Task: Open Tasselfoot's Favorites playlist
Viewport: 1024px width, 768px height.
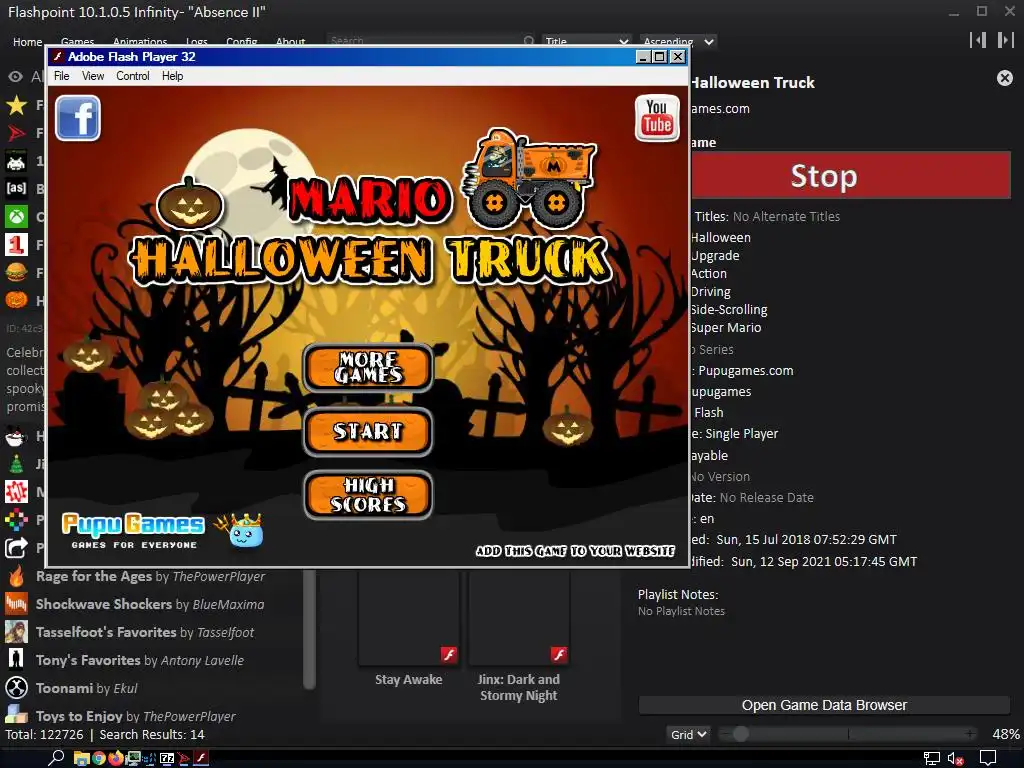Action: tap(145, 632)
